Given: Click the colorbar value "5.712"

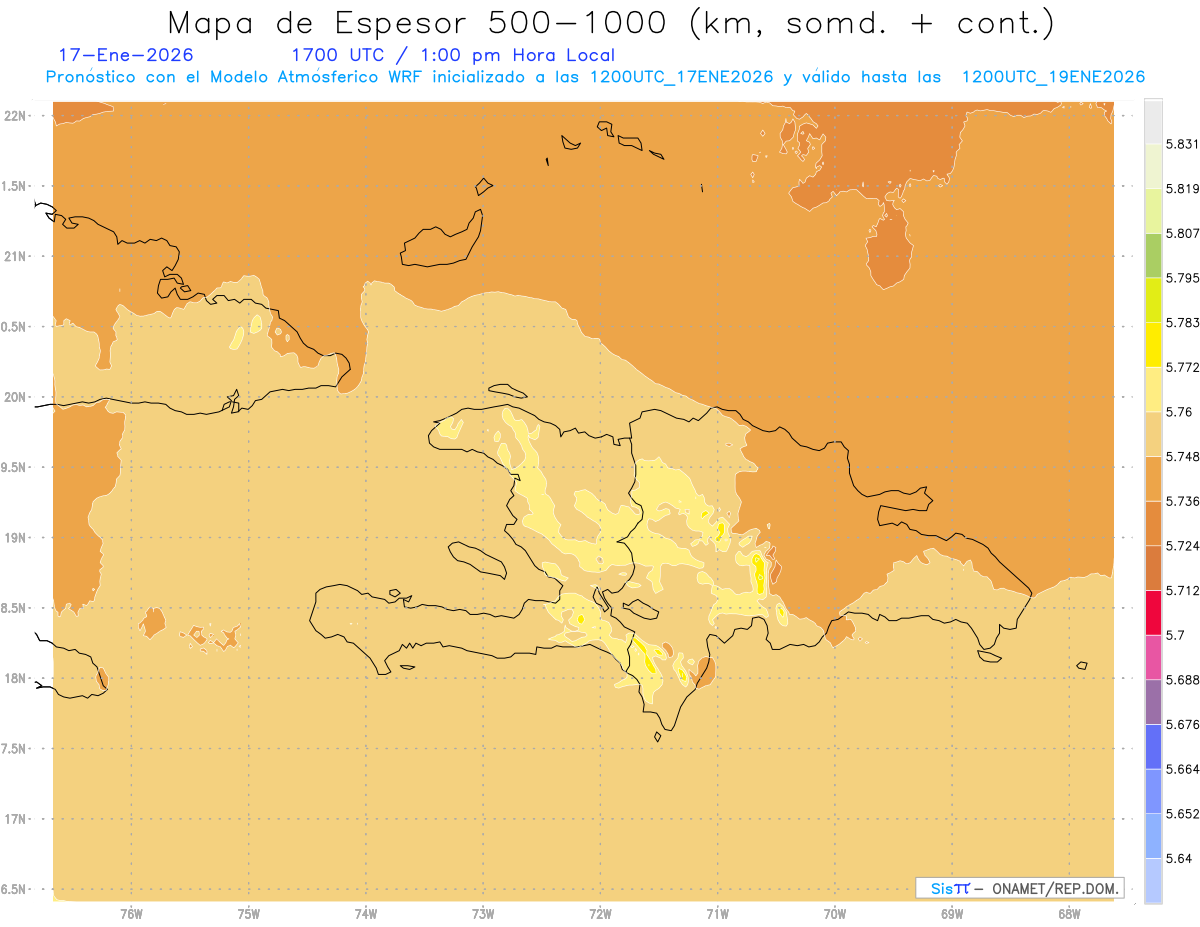Looking at the screenshot, I should (x=1182, y=590).
